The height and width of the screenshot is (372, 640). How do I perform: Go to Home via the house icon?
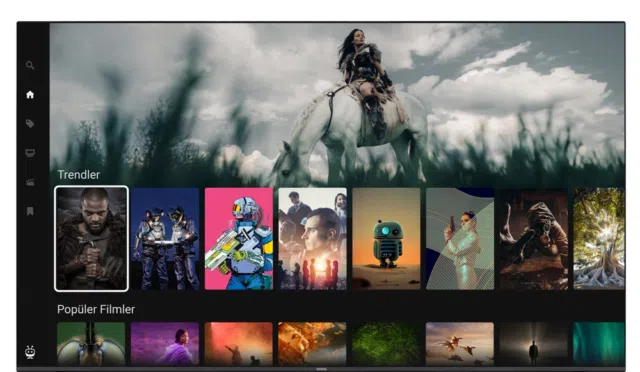coord(30,95)
